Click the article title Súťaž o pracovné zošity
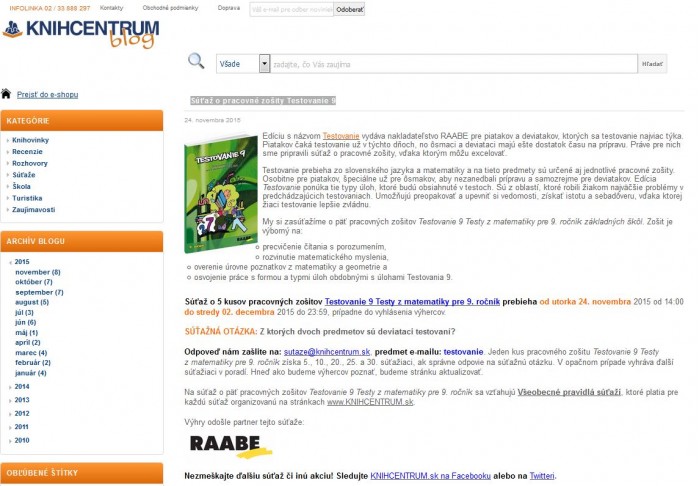The height and width of the screenshot is (486, 700). [x=263, y=101]
